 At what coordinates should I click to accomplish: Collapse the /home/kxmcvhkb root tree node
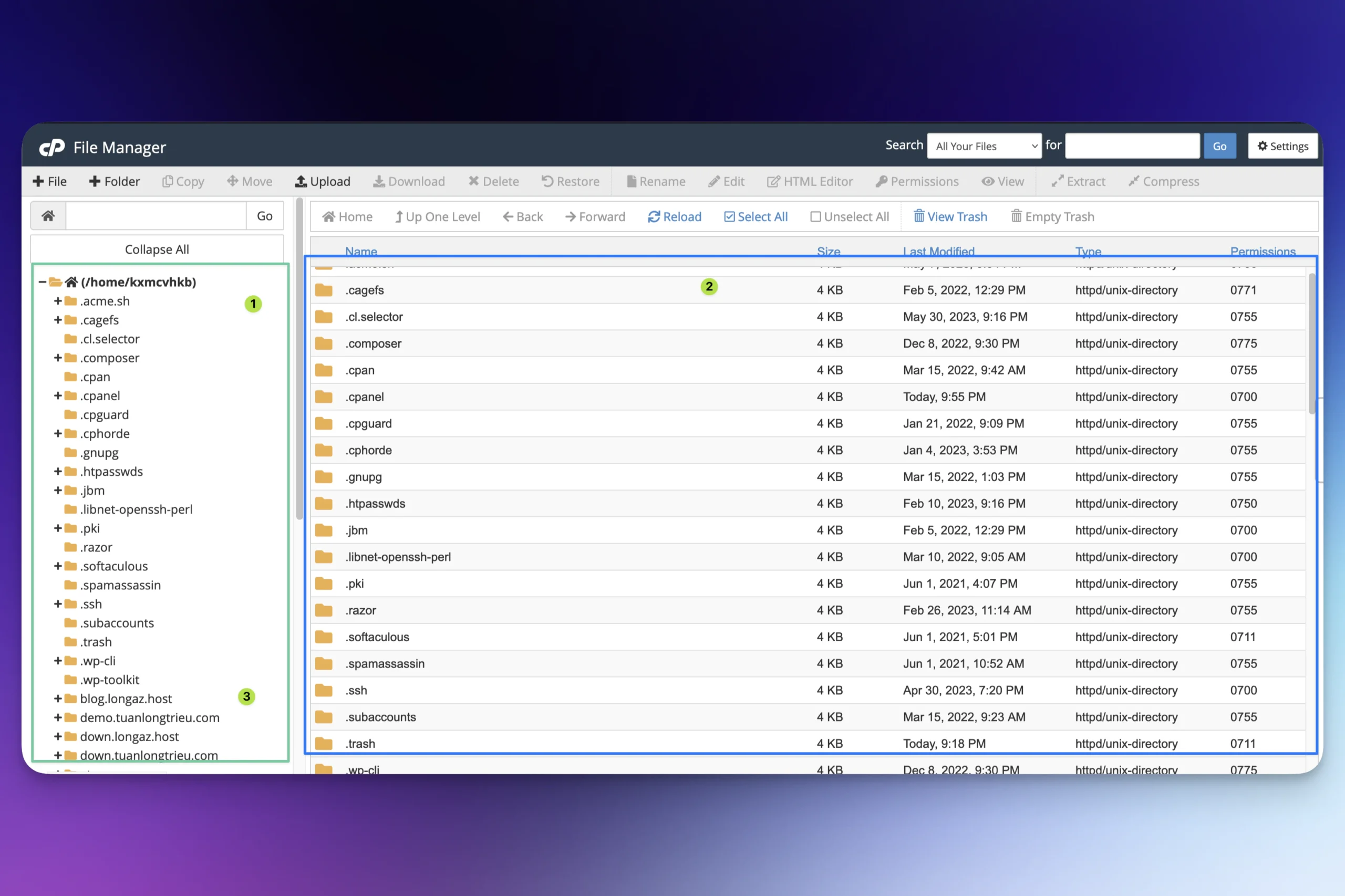(42, 282)
